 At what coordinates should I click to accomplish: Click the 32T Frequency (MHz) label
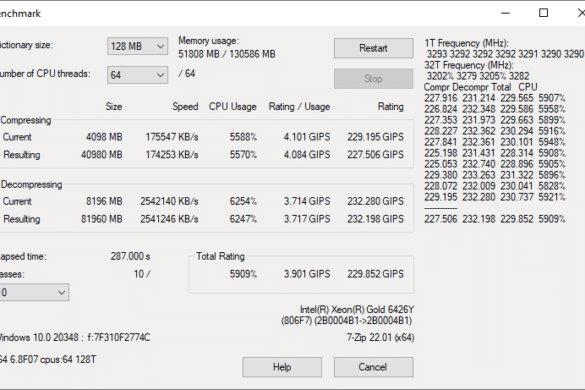click(469, 65)
